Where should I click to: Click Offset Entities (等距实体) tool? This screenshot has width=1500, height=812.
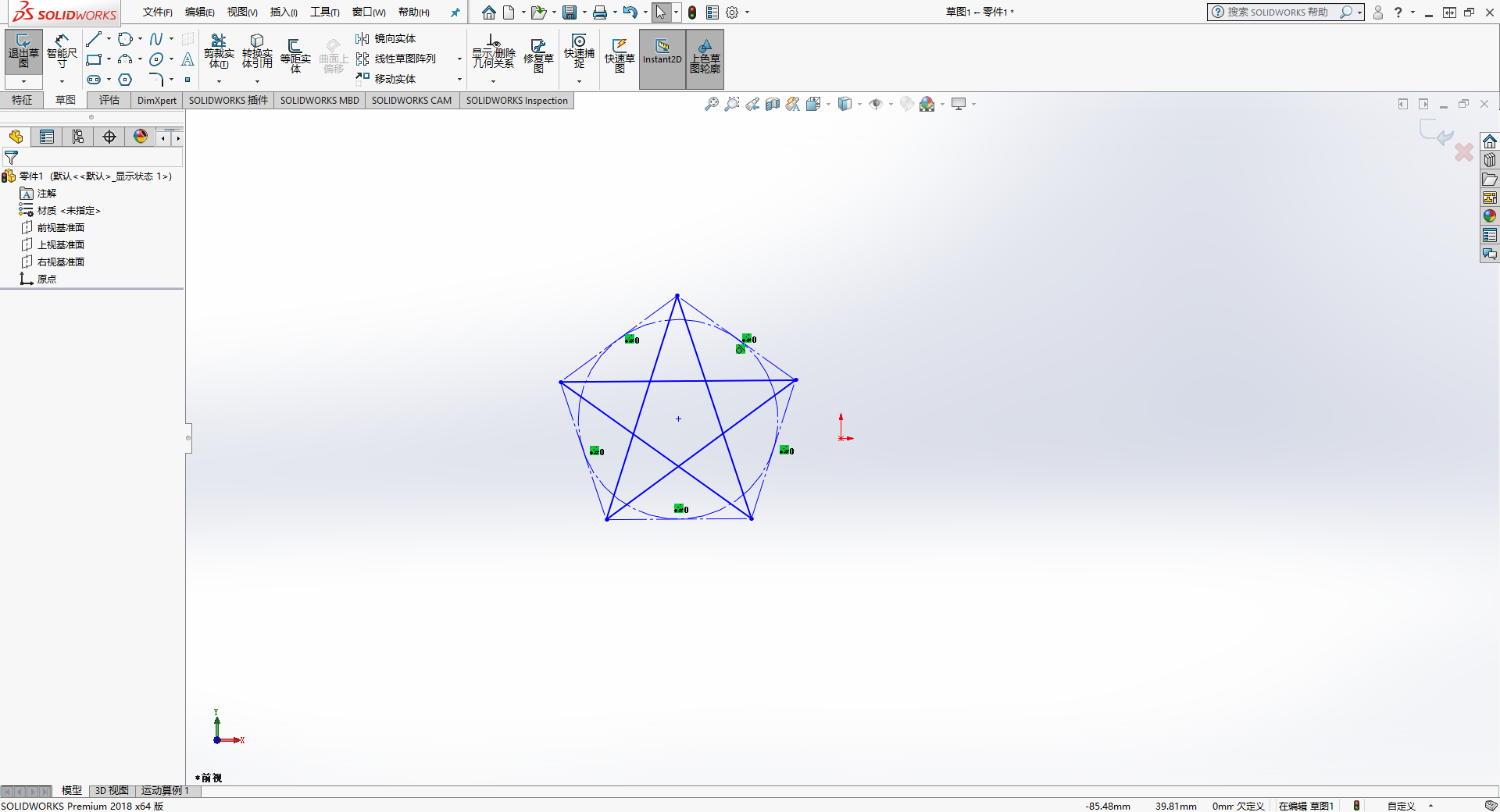pyautogui.click(x=295, y=56)
